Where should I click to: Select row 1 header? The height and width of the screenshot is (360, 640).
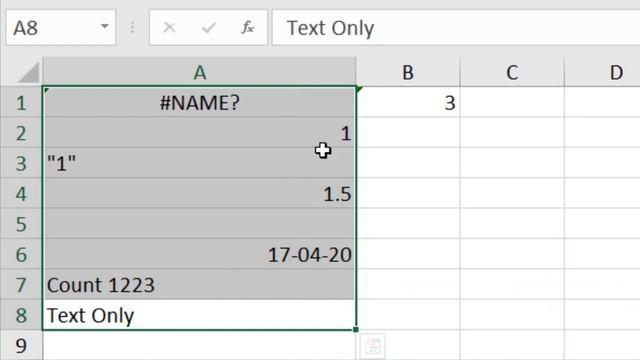[22, 102]
